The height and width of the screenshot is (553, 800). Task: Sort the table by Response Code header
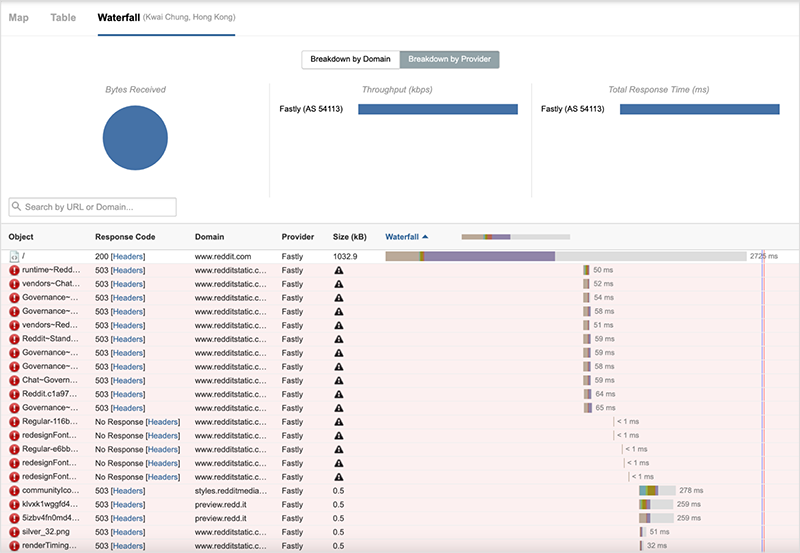coord(127,237)
